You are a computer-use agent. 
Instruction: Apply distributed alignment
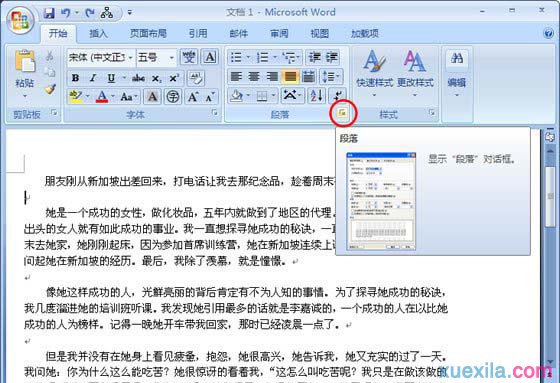coord(309,76)
